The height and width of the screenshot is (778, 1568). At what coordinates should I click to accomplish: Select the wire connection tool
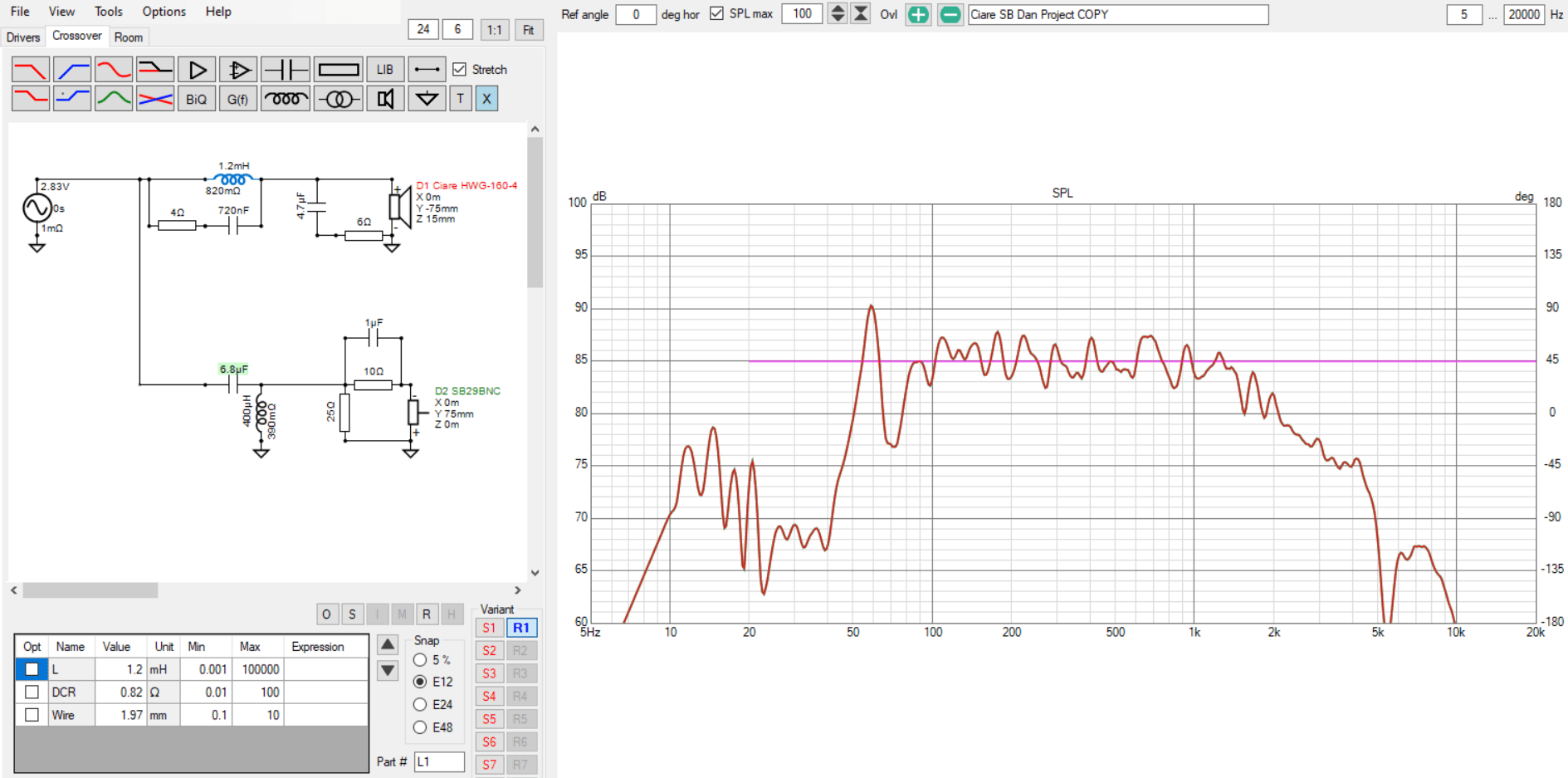pyautogui.click(x=427, y=70)
